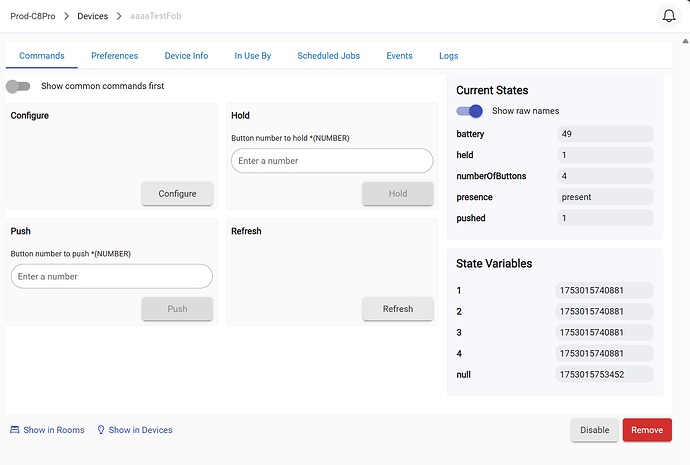Switch to the Preferences tab
This screenshot has height=465, width=690.
click(114, 56)
